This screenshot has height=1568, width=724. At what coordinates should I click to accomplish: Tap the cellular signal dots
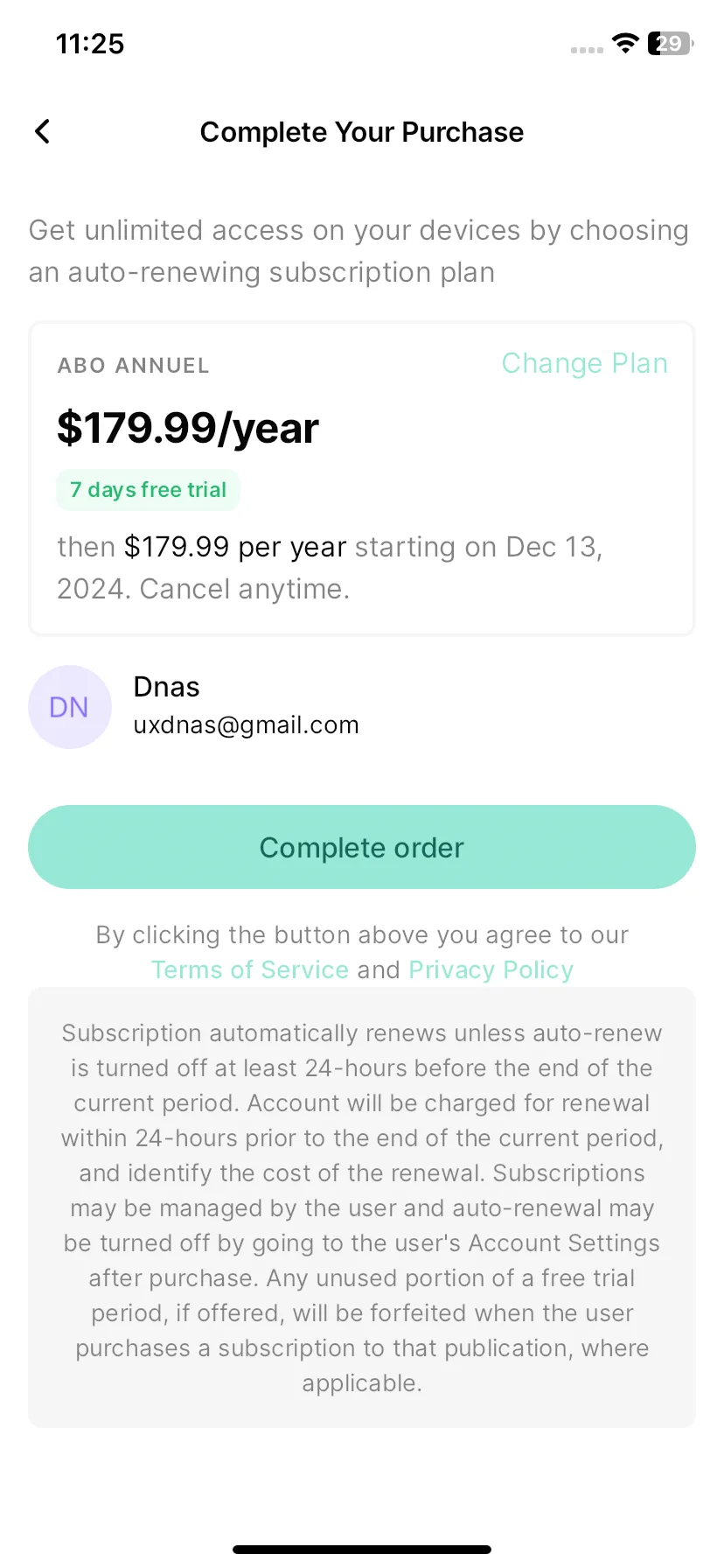tap(587, 50)
